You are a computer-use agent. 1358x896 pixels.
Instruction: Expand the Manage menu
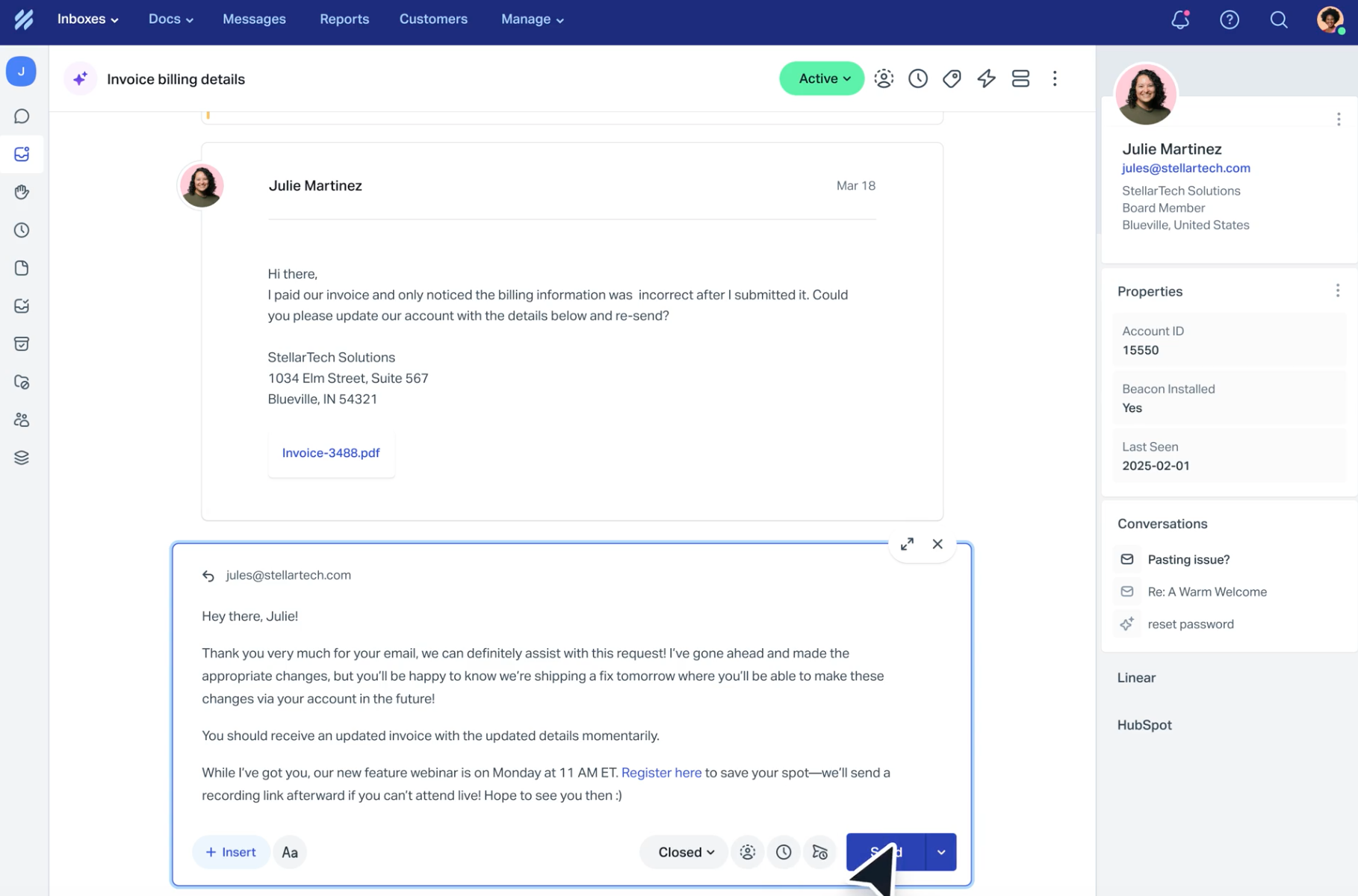(532, 19)
